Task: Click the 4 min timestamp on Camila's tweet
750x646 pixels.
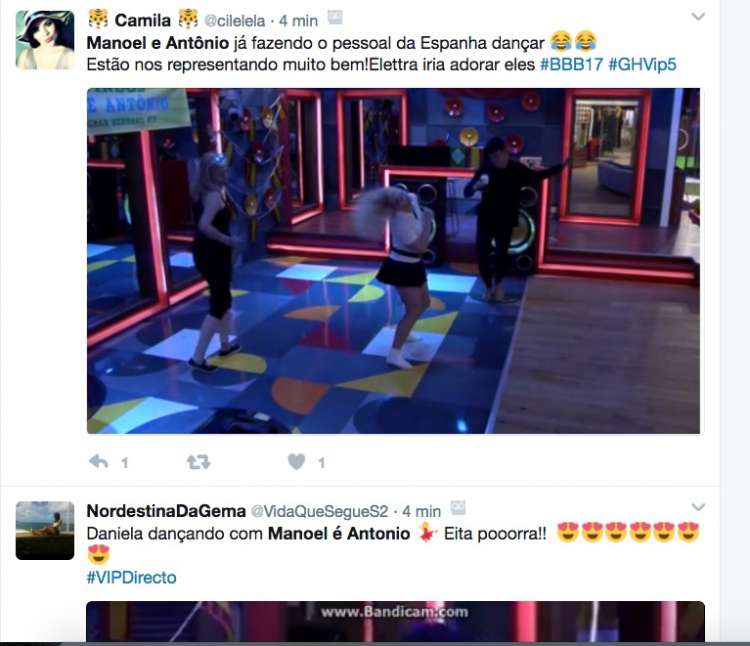Action: pyautogui.click(x=298, y=21)
